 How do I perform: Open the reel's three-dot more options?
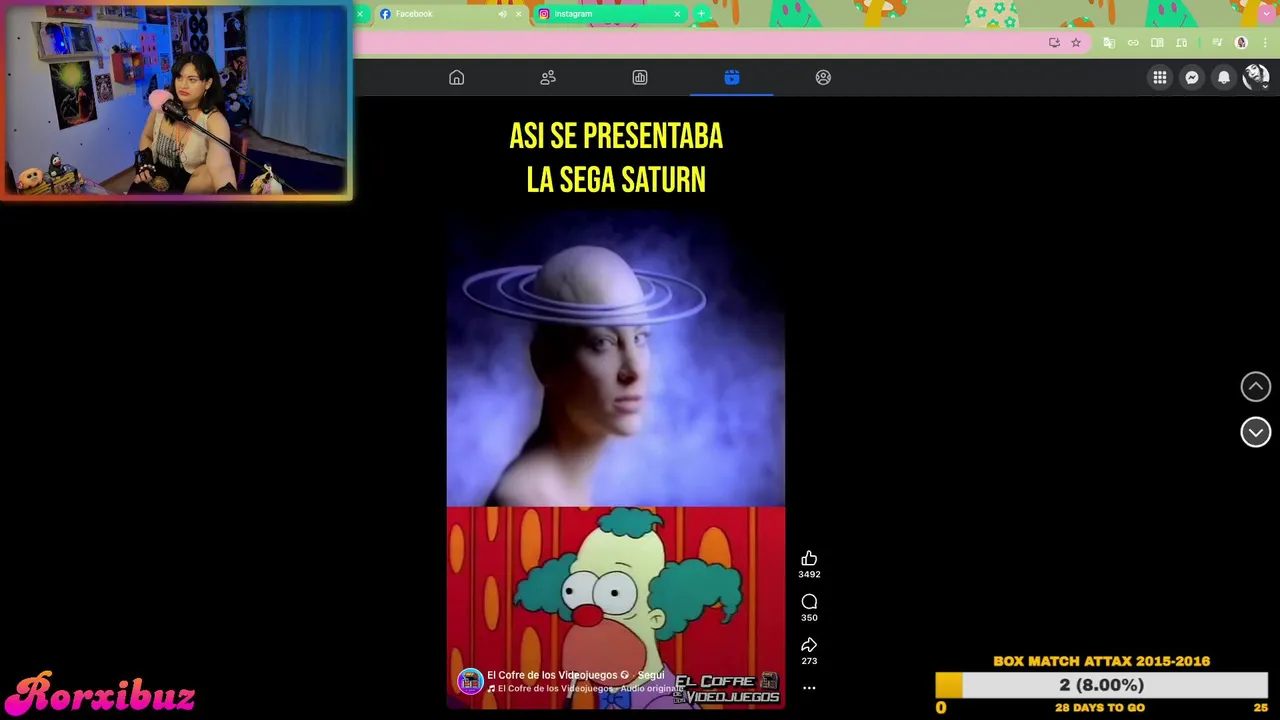[809, 688]
